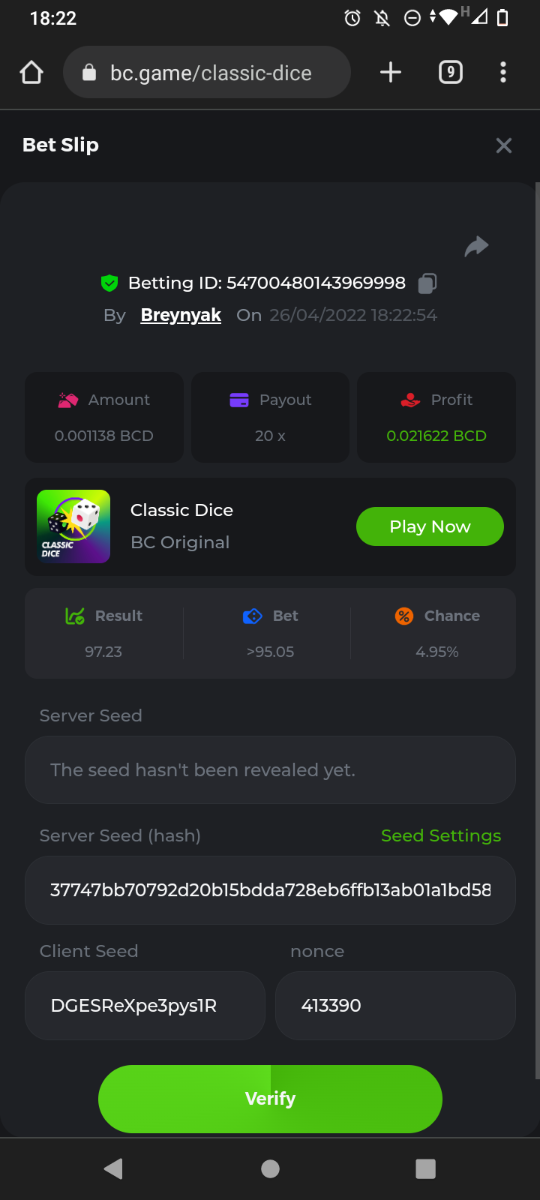Open Seed Settings link

click(441, 836)
